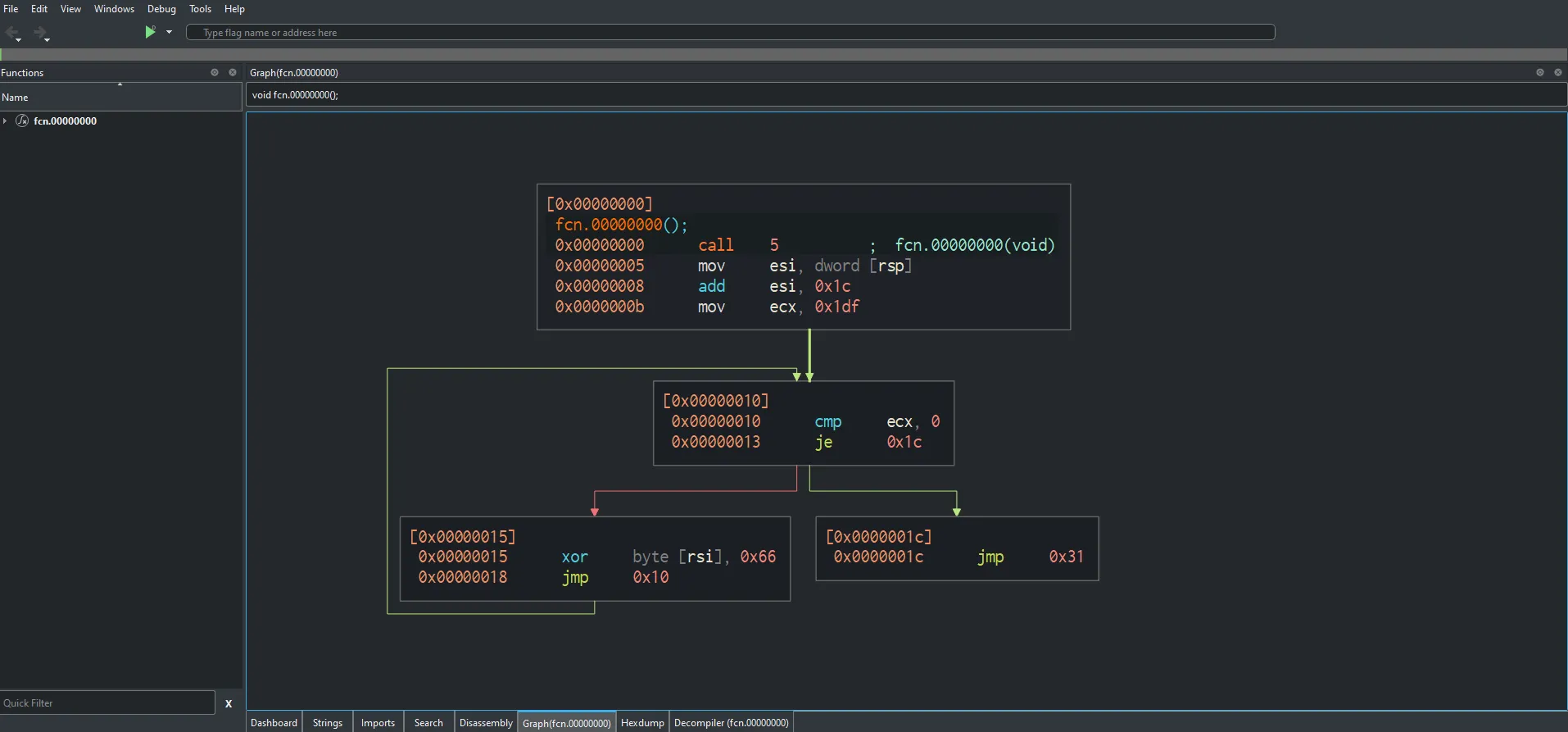1568x732 pixels.
Task: Click the back navigation arrow
Action: pos(12,33)
